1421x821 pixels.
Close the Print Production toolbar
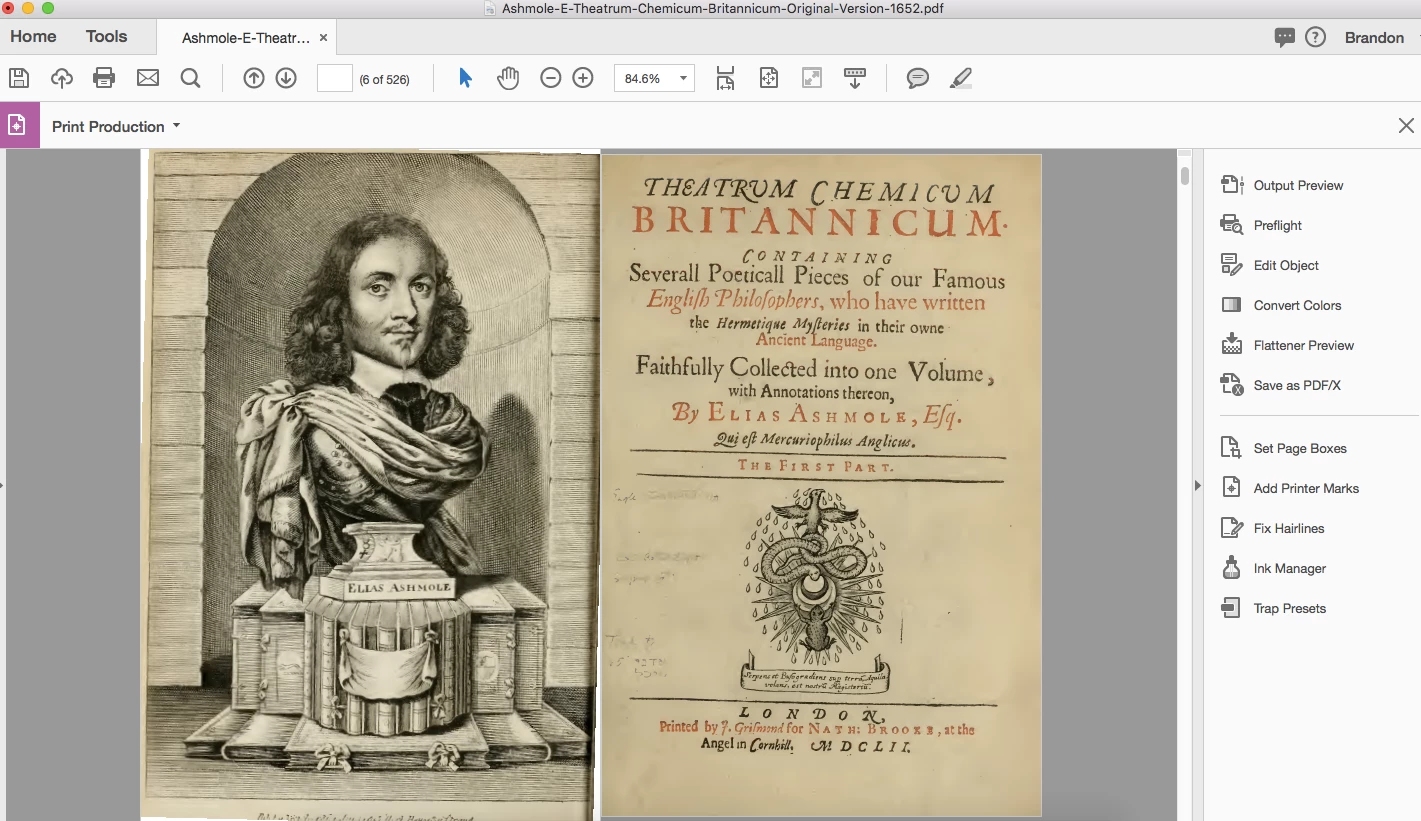[1406, 125]
